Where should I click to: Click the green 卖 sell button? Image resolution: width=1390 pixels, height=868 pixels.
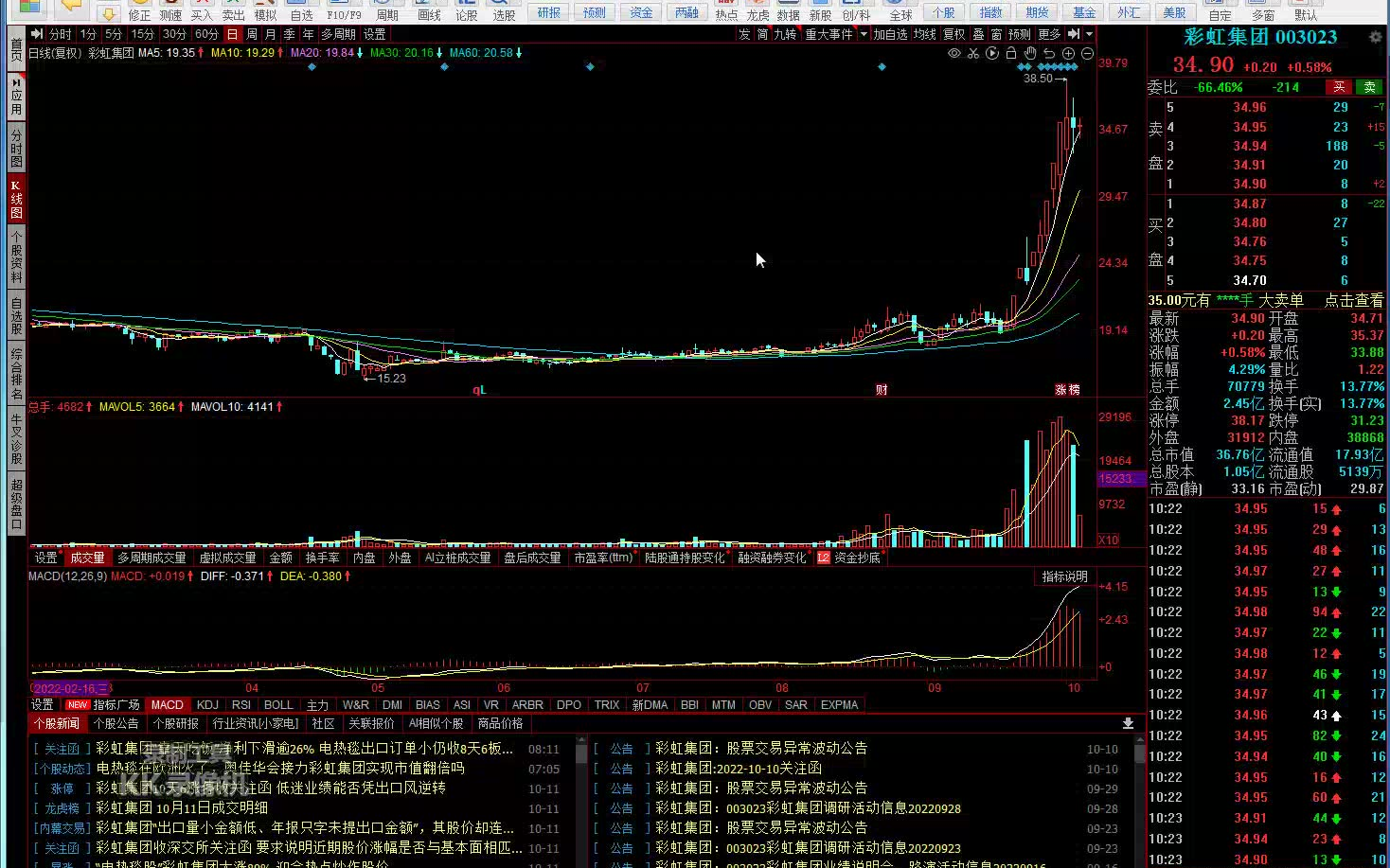tap(1369, 87)
